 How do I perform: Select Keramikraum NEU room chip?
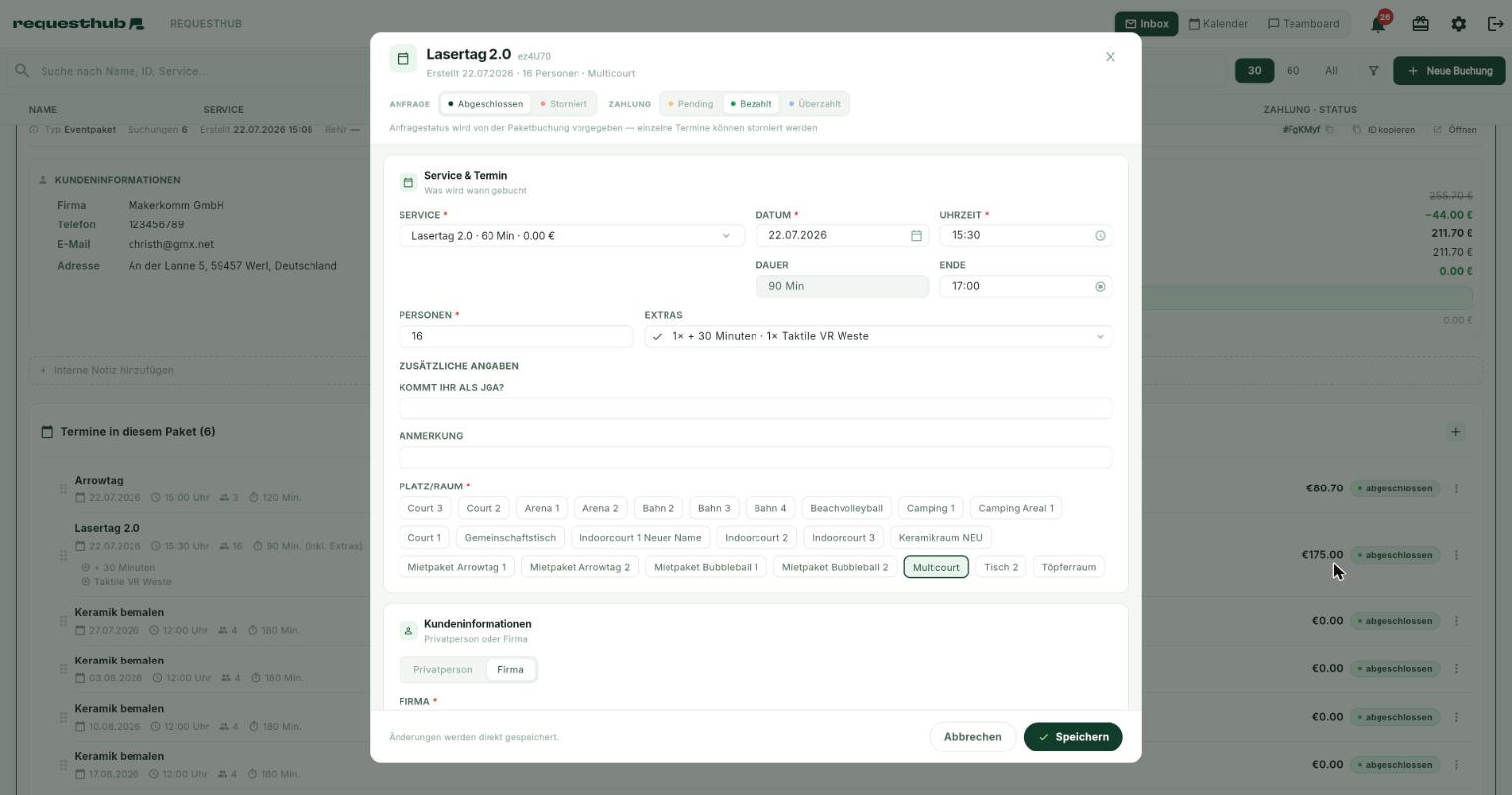coord(940,538)
